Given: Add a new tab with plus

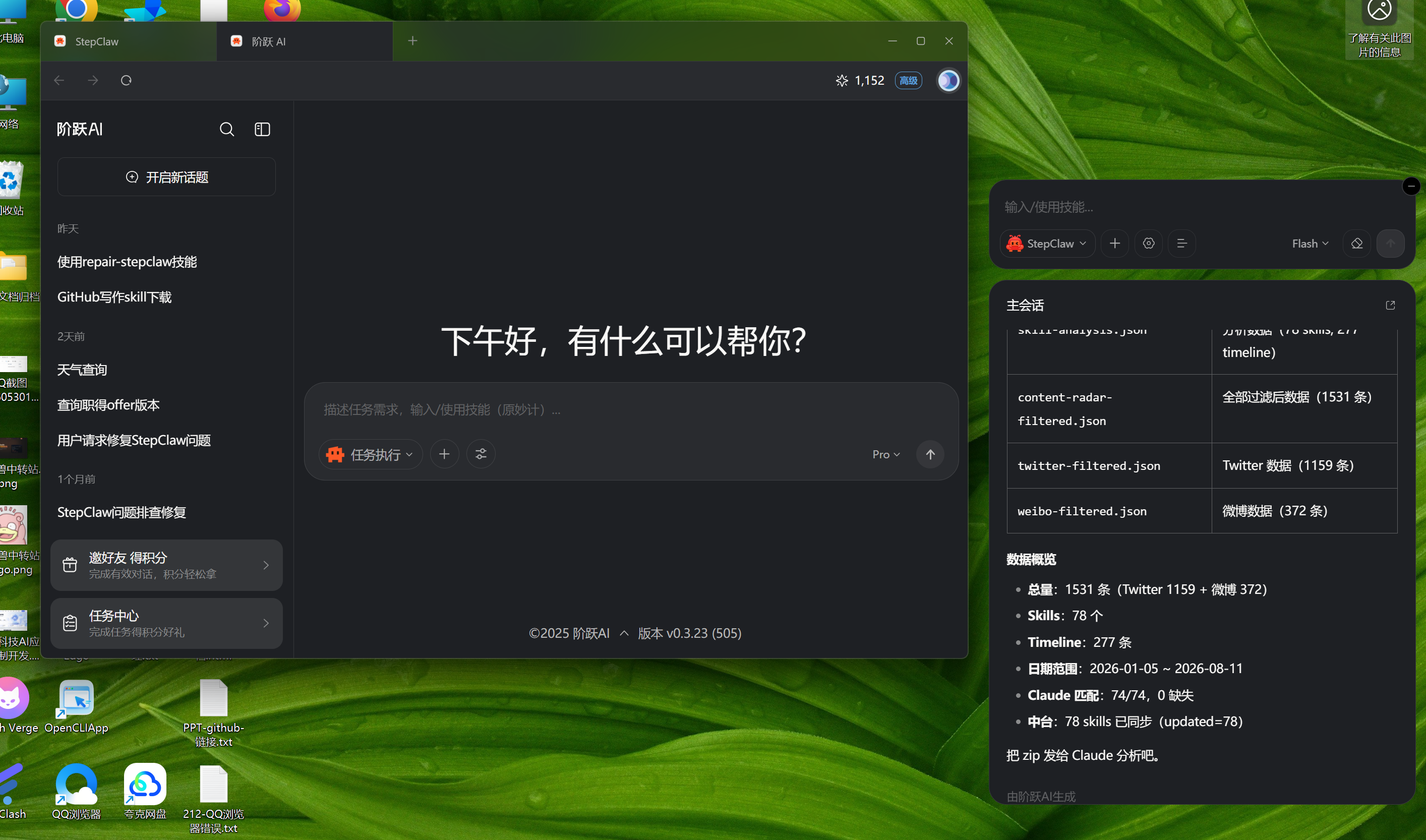Looking at the screenshot, I should pos(412,41).
